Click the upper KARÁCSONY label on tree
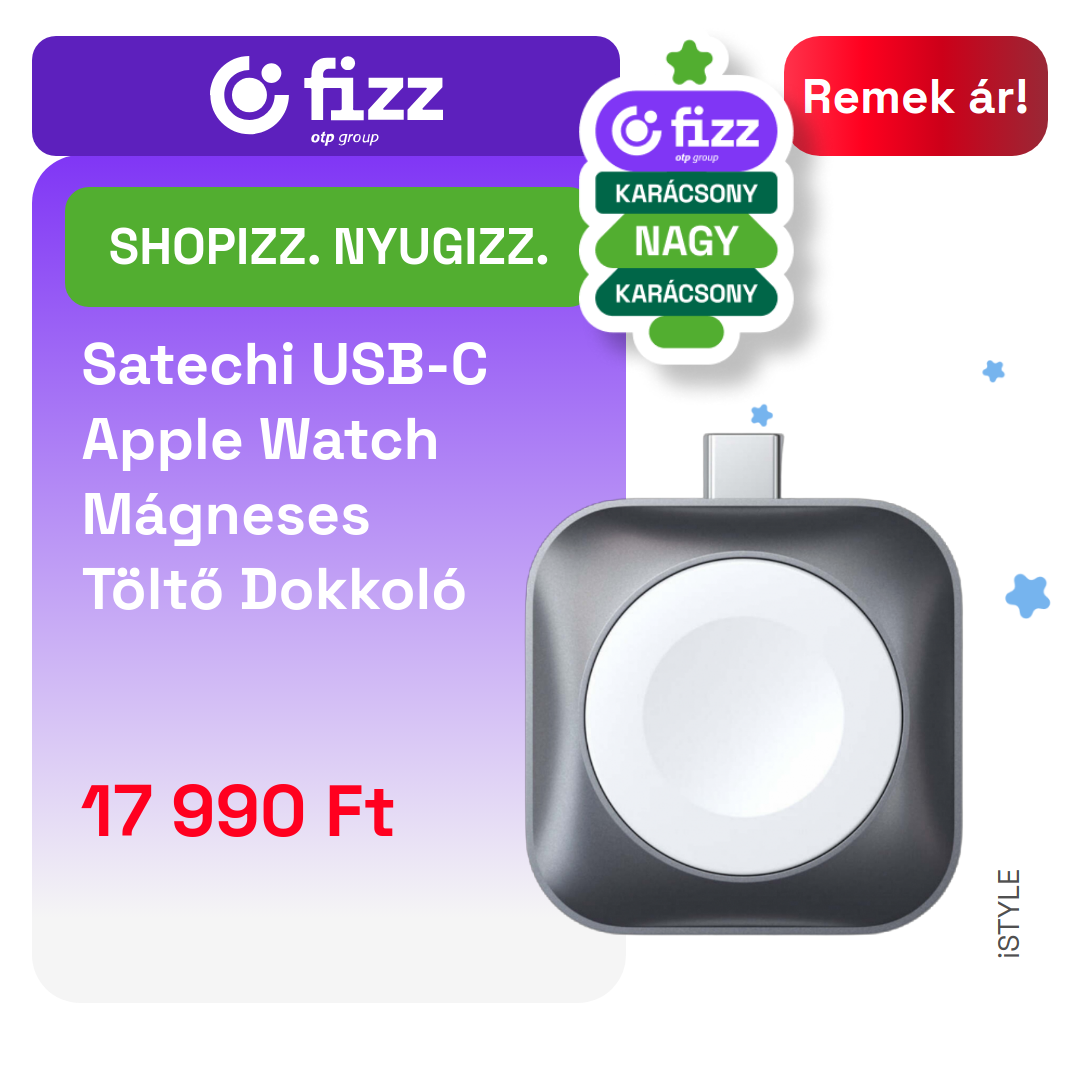The image size is (1080, 1080). pos(686,193)
